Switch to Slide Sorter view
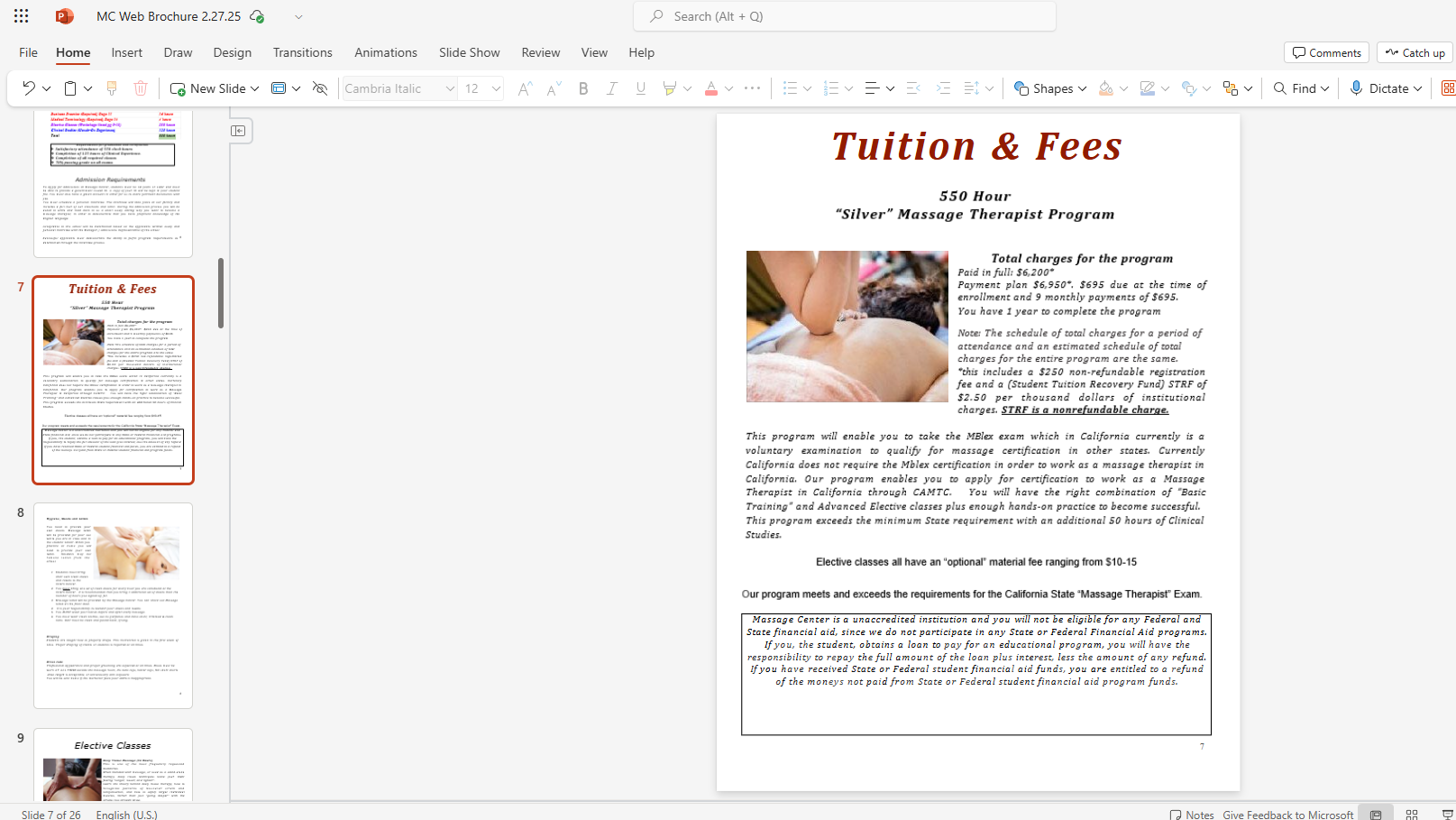The height and width of the screenshot is (820, 1456). 1412,814
